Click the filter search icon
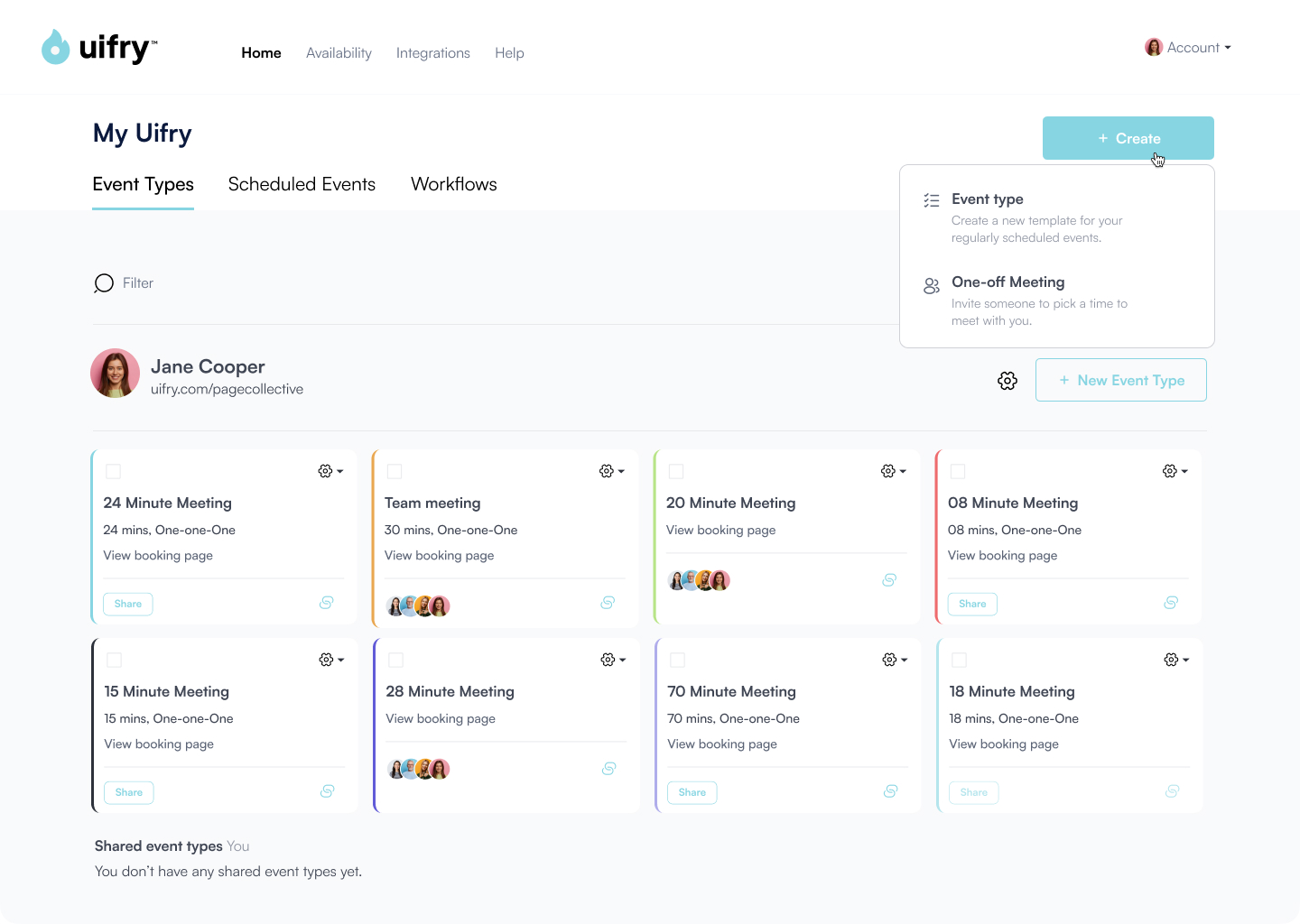1300x924 pixels. [x=104, y=283]
